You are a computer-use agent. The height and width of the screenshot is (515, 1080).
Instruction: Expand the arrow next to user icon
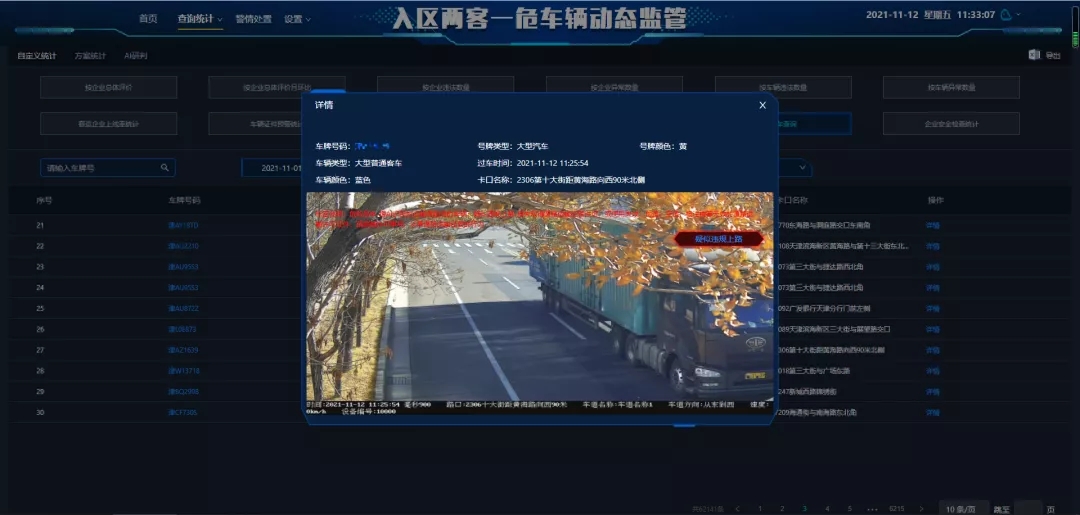pos(1019,14)
